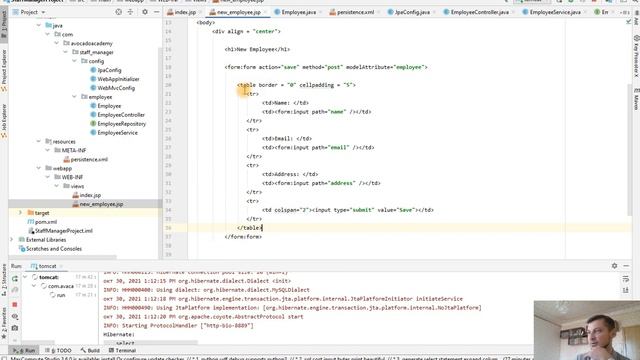Screen dimensions: 640x360
Task: Hide the Project panel with minimize icon
Action: [156, 12]
